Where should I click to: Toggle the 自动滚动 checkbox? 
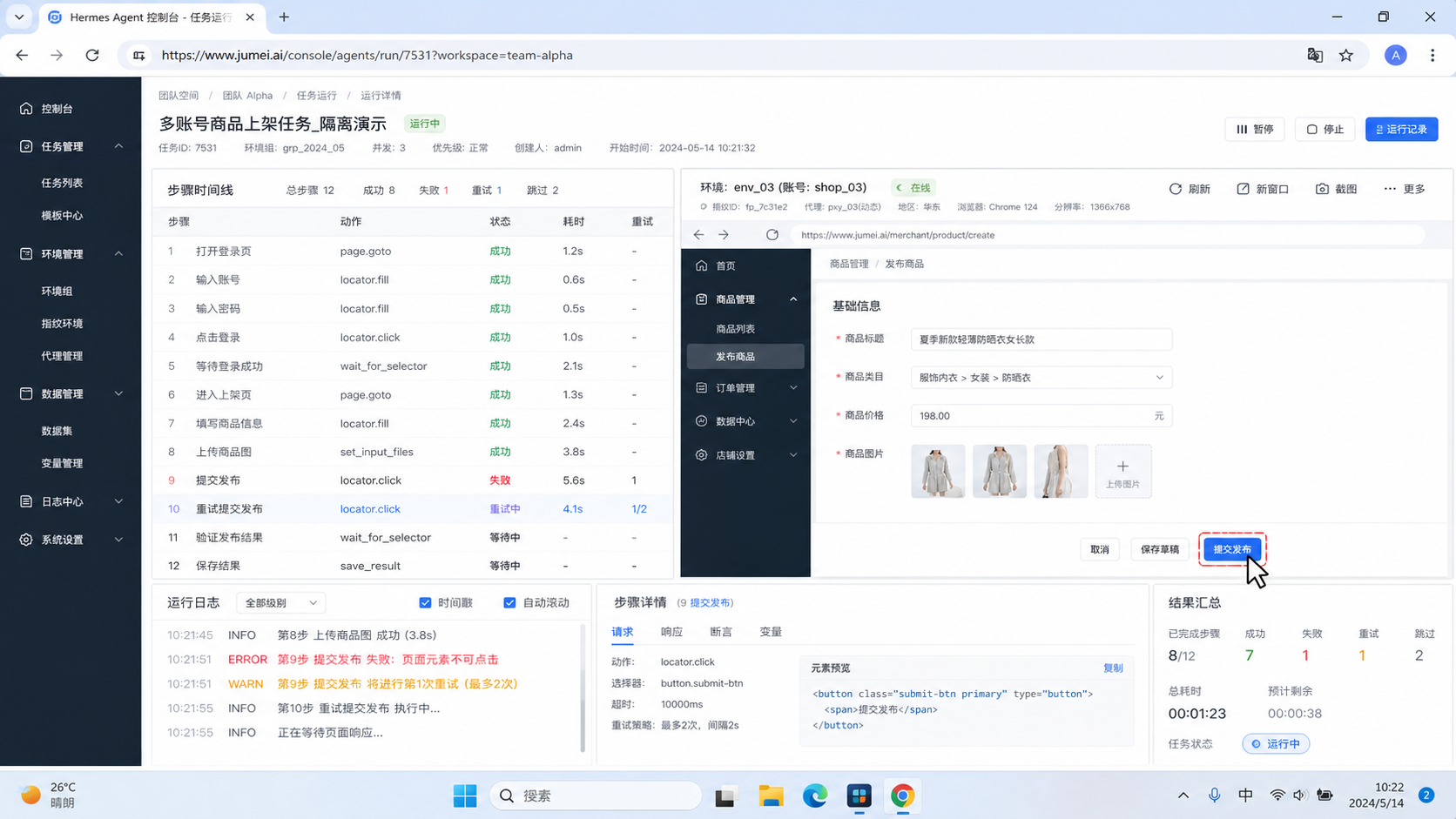[509, 602]
